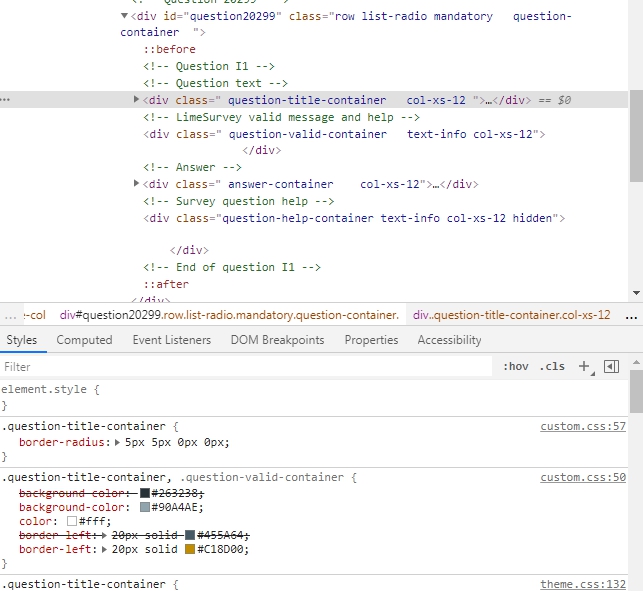Expand the border-radius shorthand property

coord(118,442)
